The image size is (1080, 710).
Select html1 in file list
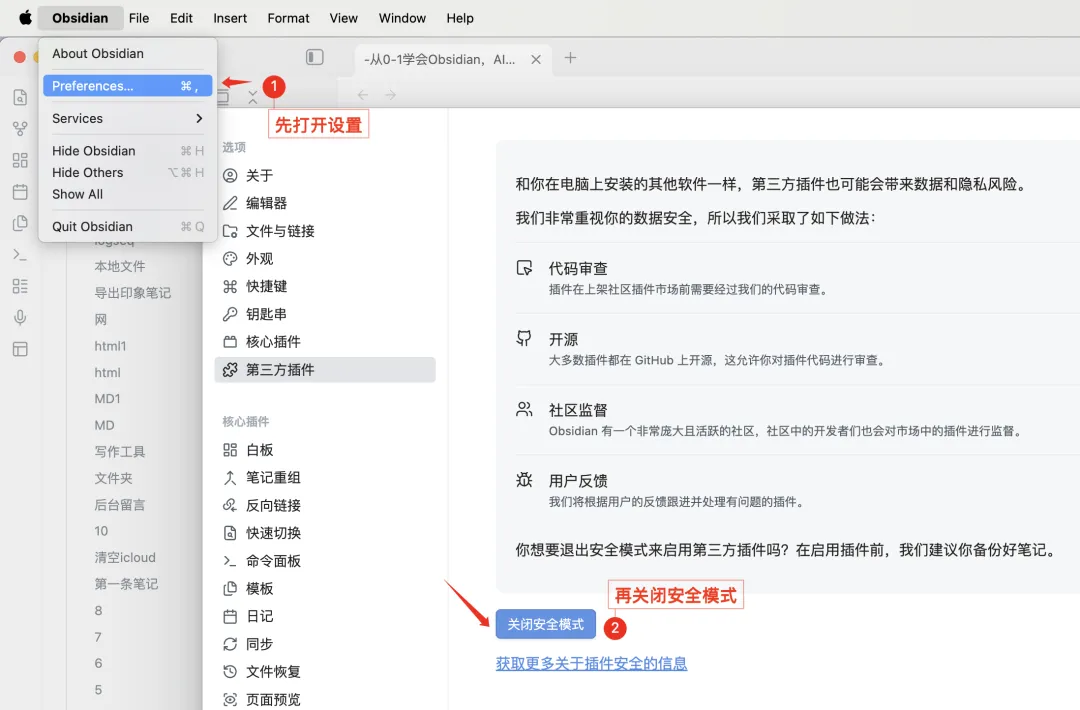[x=110, y=346]
